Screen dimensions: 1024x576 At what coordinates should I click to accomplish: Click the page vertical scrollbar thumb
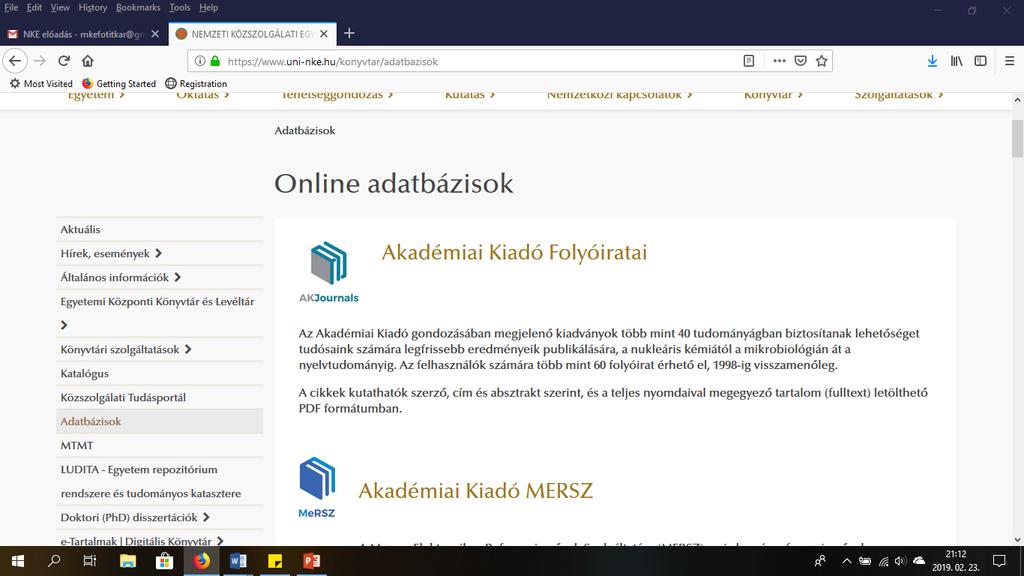(x=1017, y=138)
